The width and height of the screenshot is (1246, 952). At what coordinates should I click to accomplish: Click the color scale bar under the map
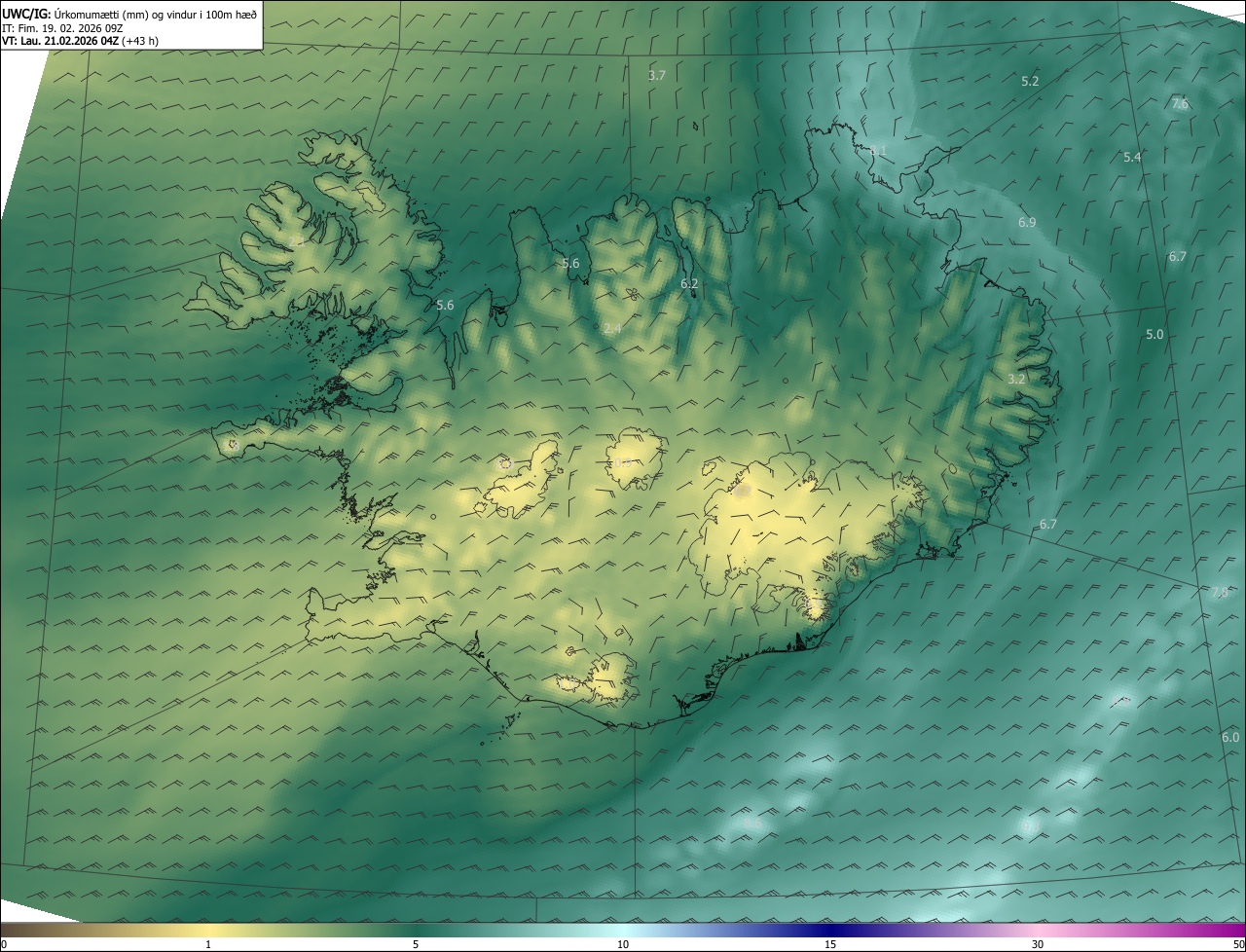coord(623,930)
